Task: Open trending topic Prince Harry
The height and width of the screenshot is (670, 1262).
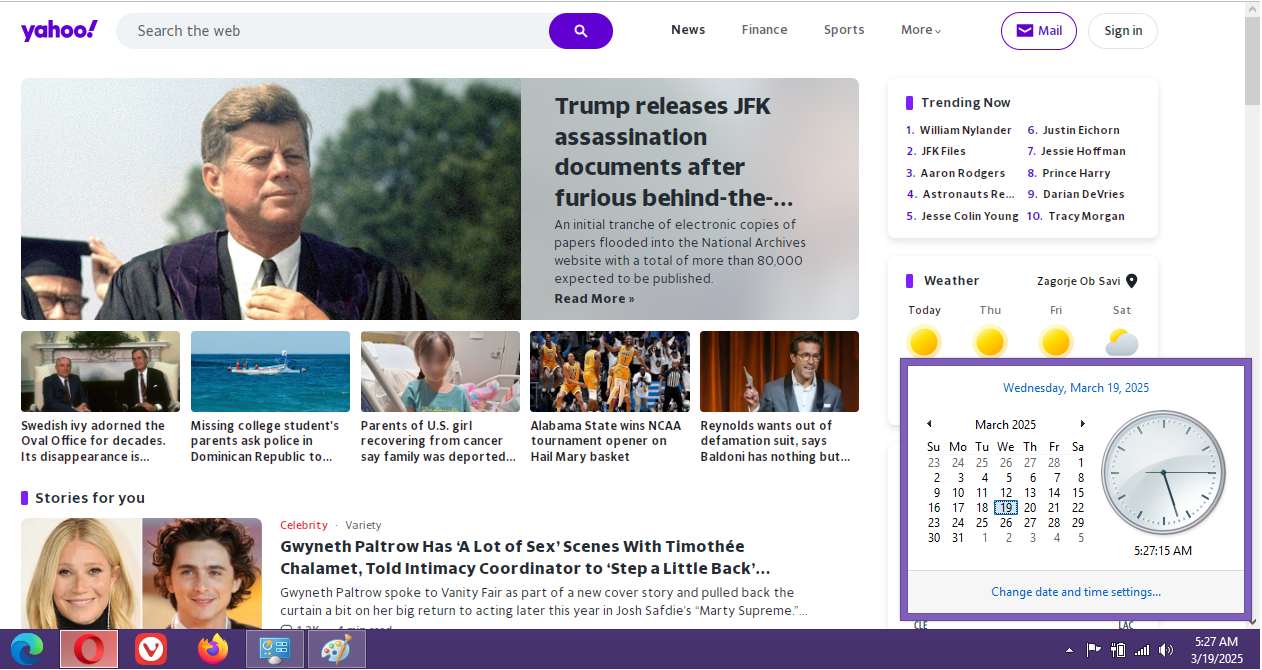Action: pyautogui.click(x=1076, y=173)
